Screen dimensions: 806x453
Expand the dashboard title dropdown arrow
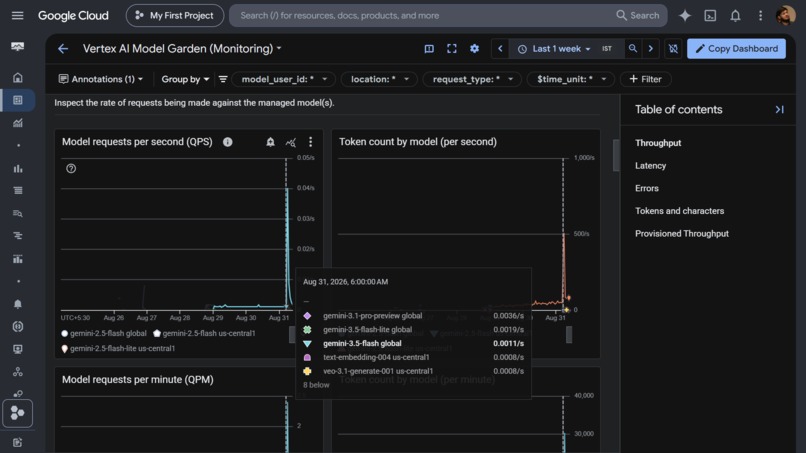click(279, 48)
